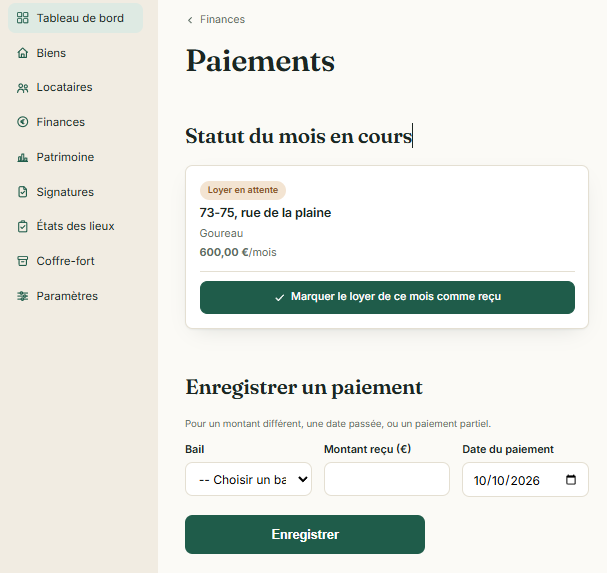The image size is (607, 573).
Task: Open Tableau de bord menu item
Action: [x=75, y=18]
